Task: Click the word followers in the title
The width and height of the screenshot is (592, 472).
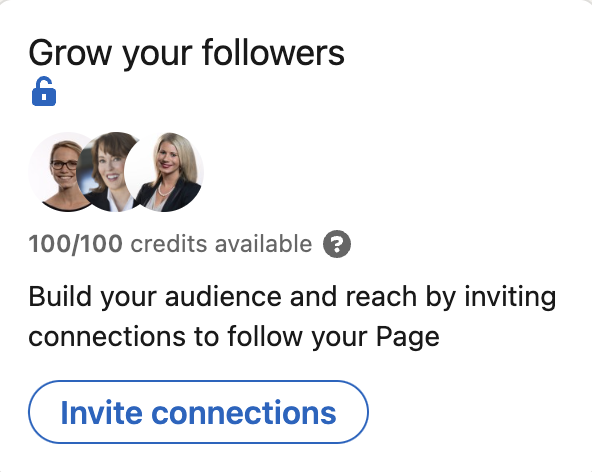Action: point(273,52)
